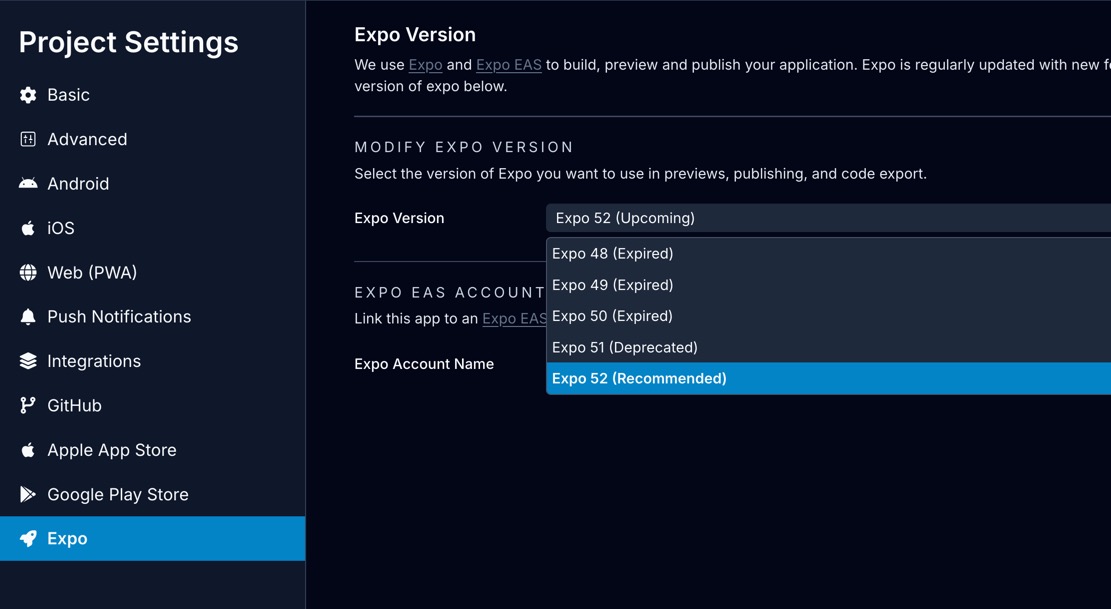Image resolution: width=1111 pixels, height=609 pixels.
Task: Choose Expo 49 (Expired) option
Action: (828, 285)
